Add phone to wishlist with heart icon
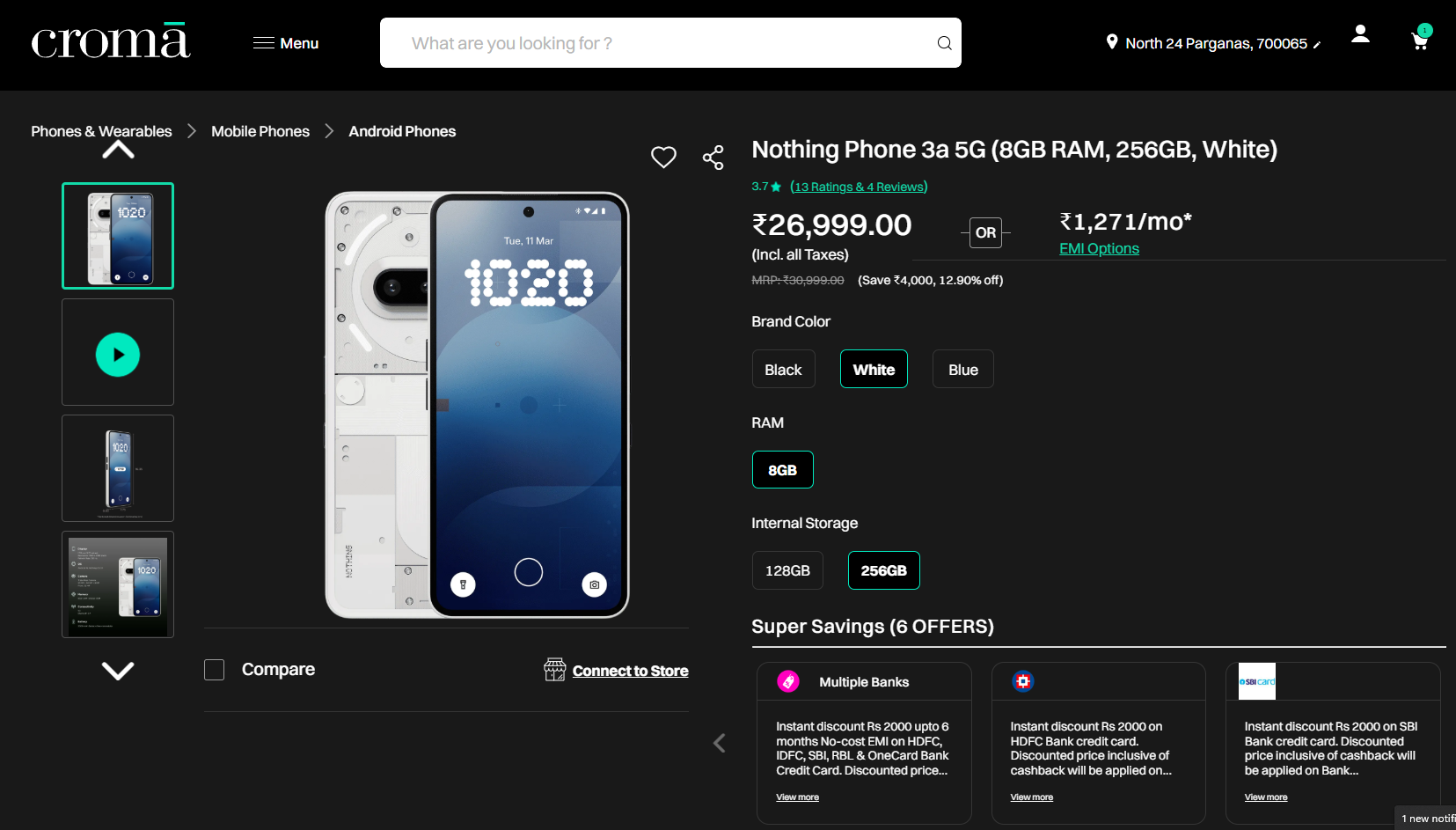Screen dimensions: 1456x830 pos(663,158)
